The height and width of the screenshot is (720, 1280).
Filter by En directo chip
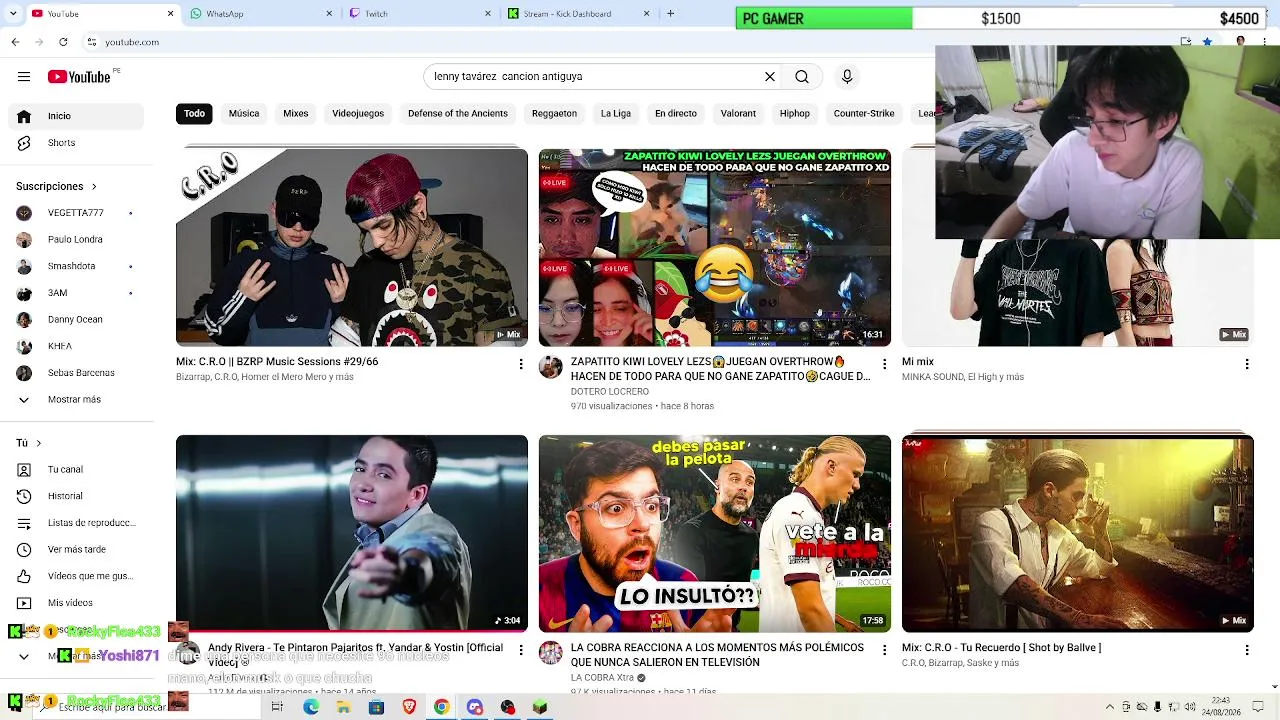pyautogui.click(x=676, y=114)
